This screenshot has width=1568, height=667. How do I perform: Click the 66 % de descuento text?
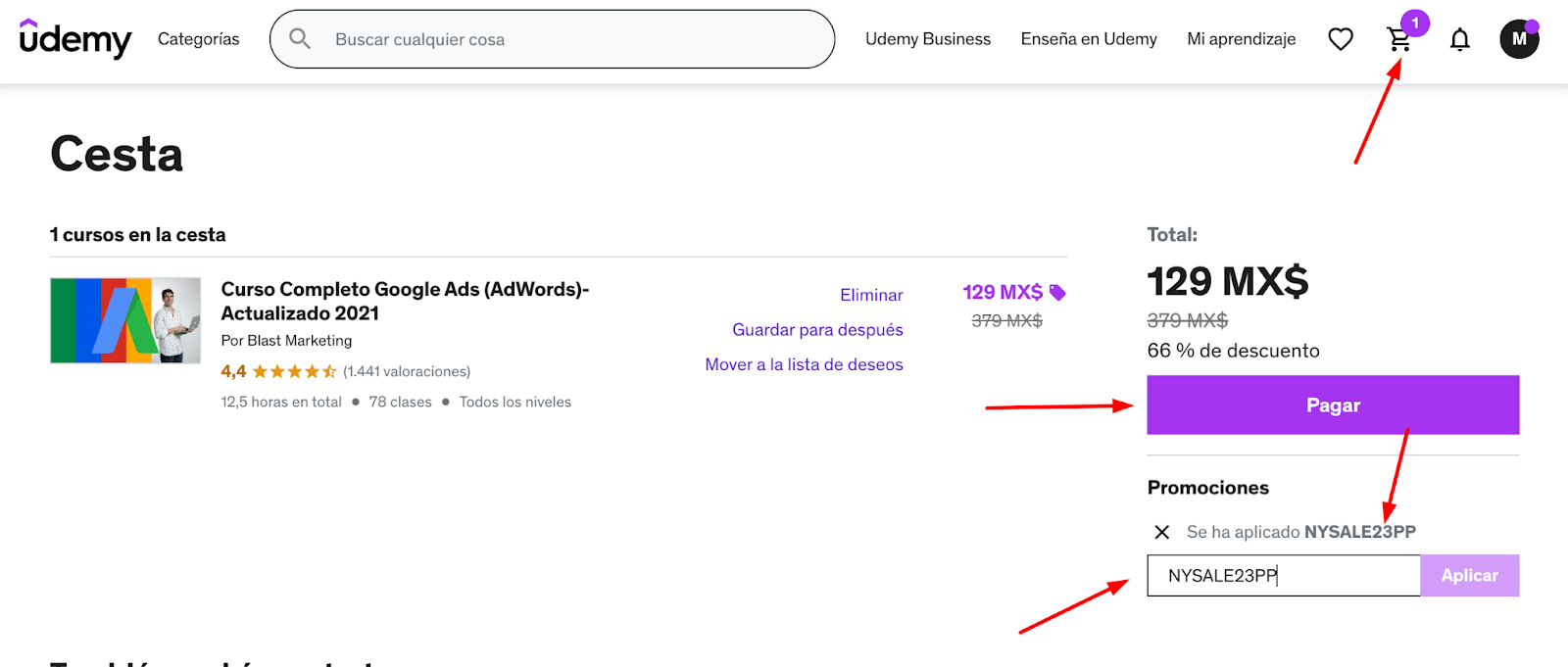pos(1233,351)
